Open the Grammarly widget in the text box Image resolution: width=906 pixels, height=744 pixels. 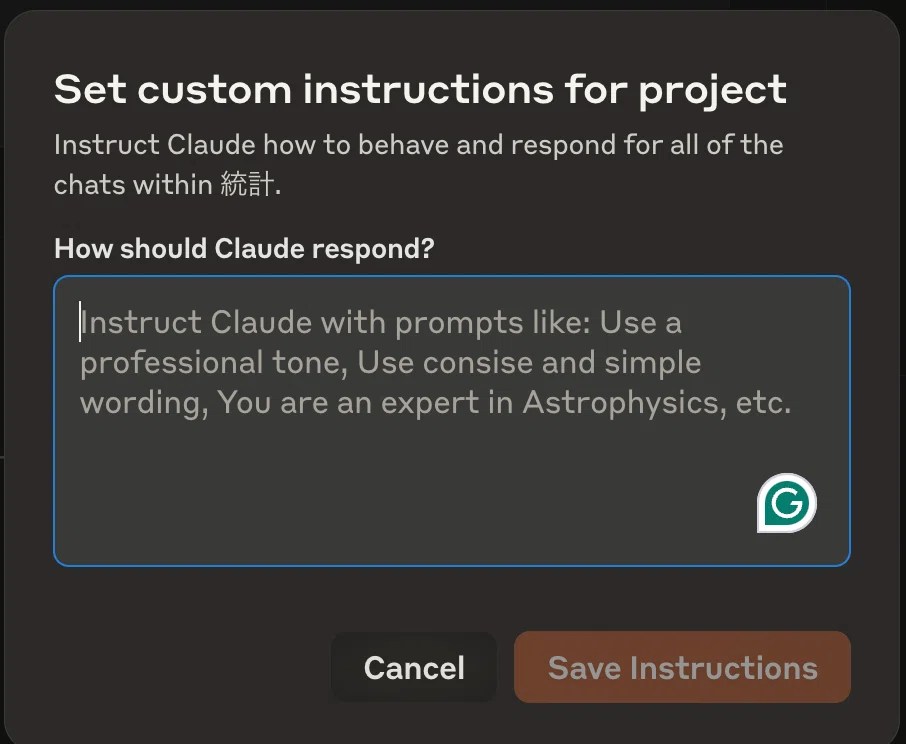(786, 503)
